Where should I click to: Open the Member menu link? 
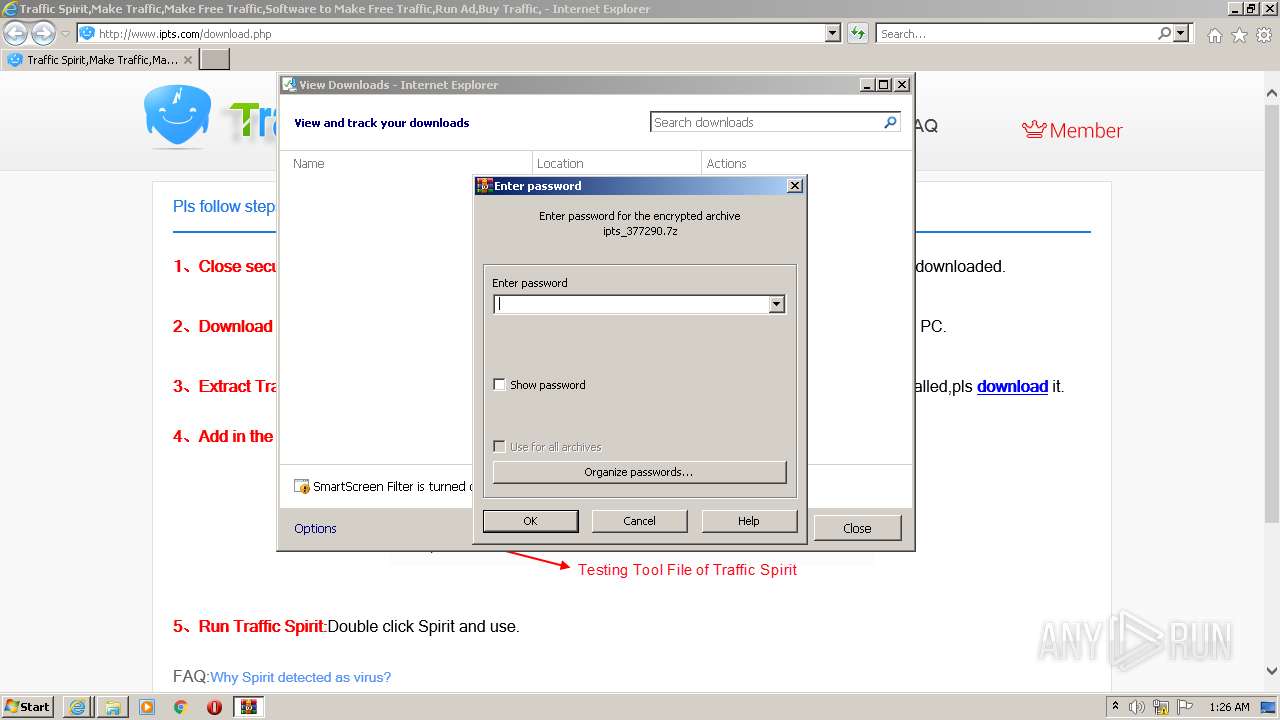(1072, 130)
